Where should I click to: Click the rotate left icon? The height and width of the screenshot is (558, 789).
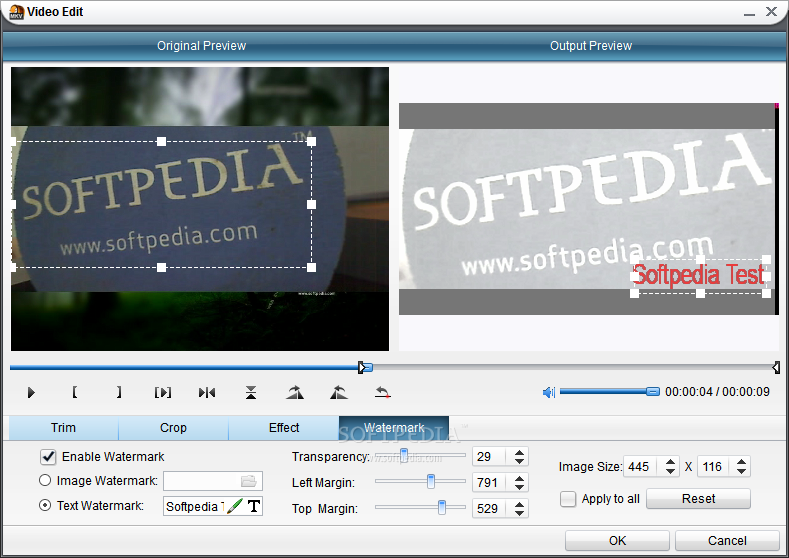339,392
